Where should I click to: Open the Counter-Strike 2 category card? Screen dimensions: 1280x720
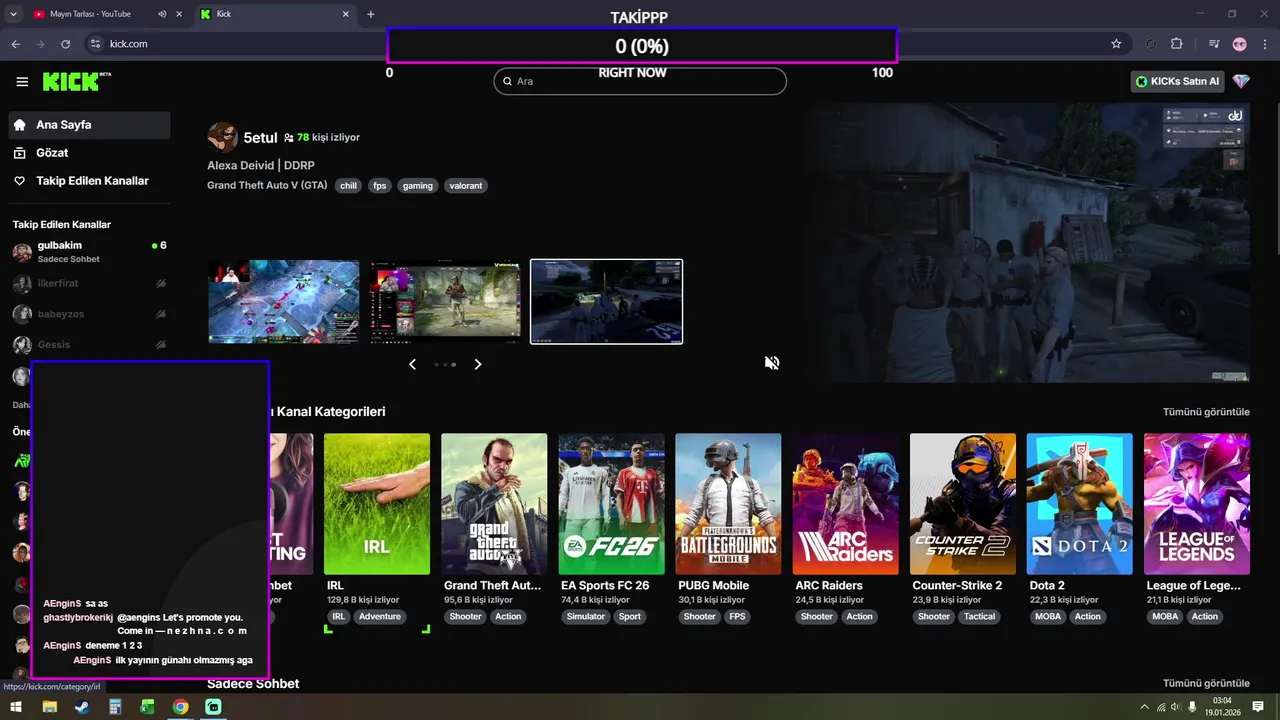pyautogui.click(x=962, y=504)
